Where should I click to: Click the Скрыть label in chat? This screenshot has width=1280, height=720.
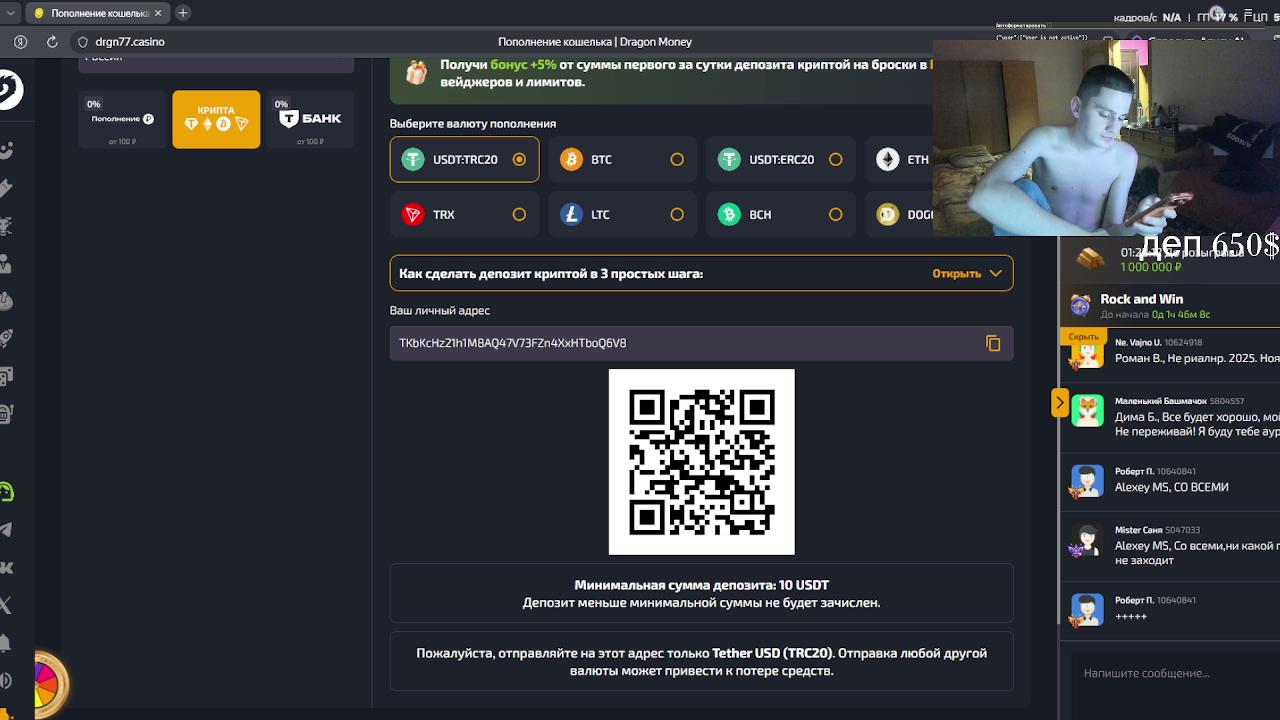click(1083, 337)
